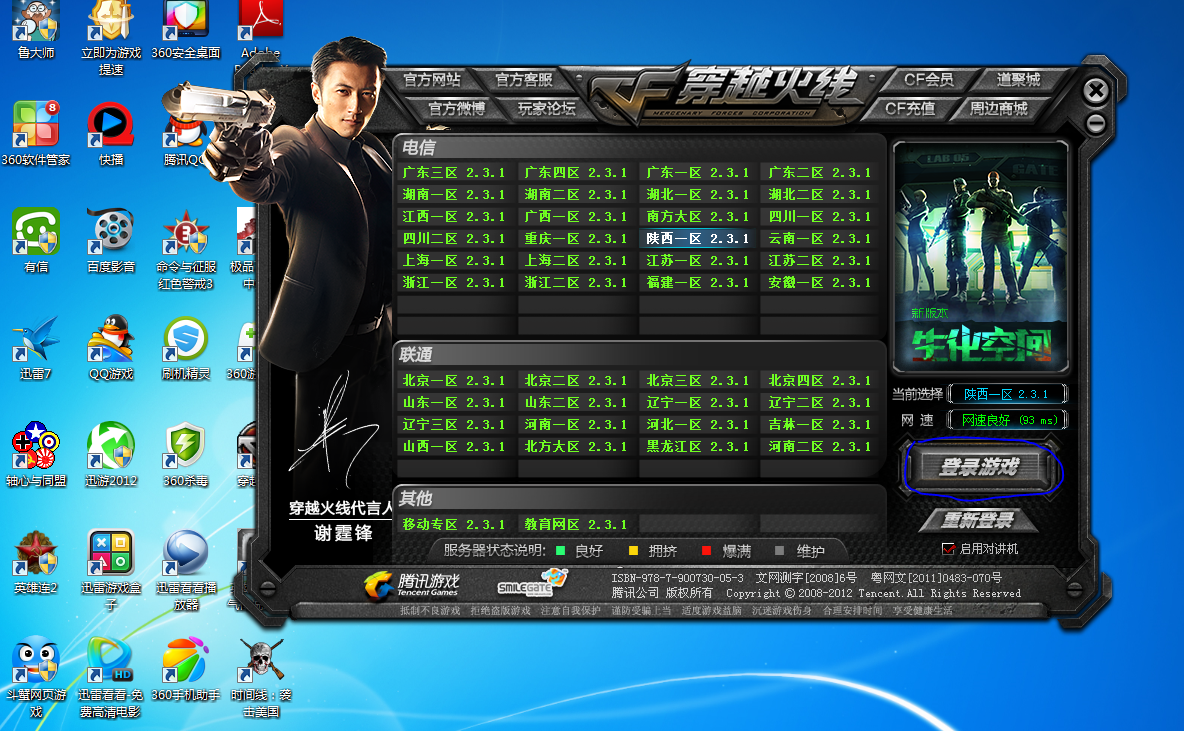This screenshot has height=731, width=1184.
Task: Select server 上海二区 2.3.1
Action: coord(576,260)
